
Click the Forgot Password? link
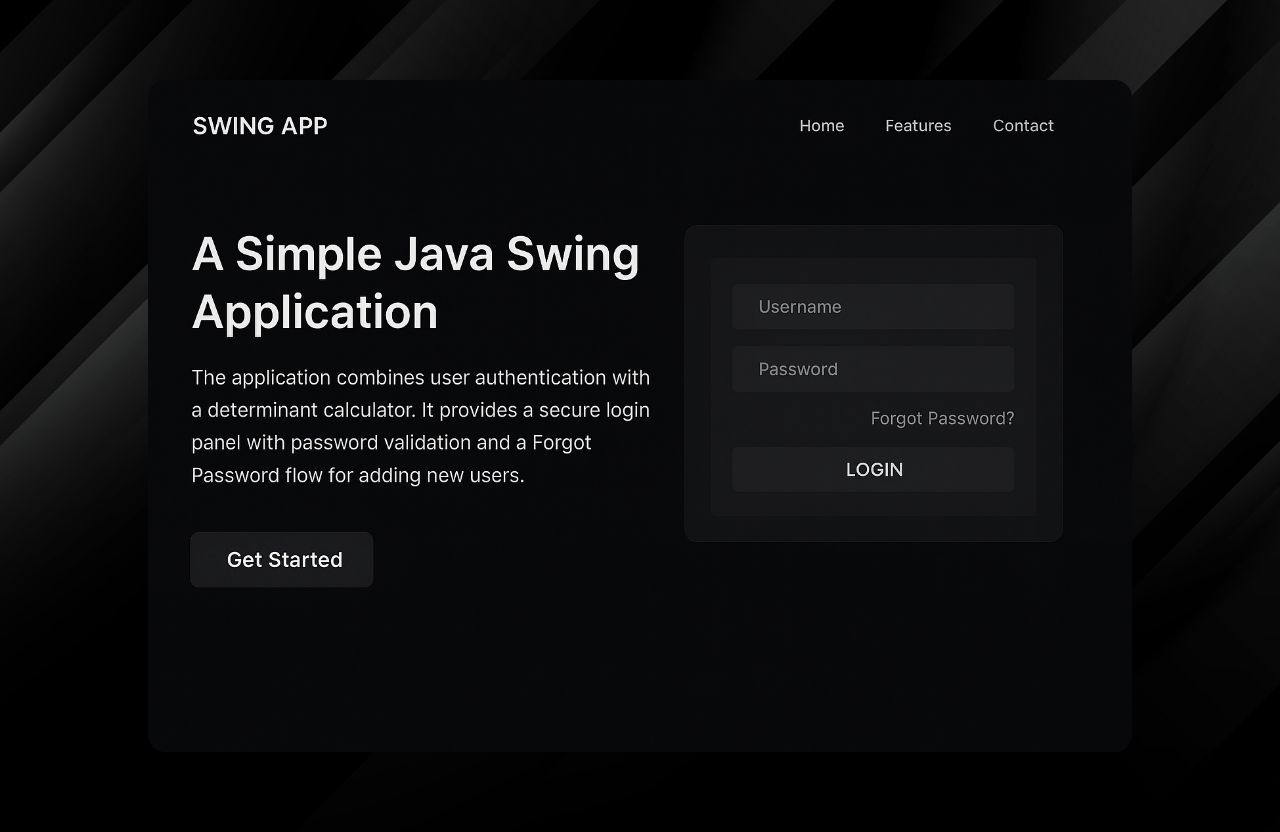(942, 418)
